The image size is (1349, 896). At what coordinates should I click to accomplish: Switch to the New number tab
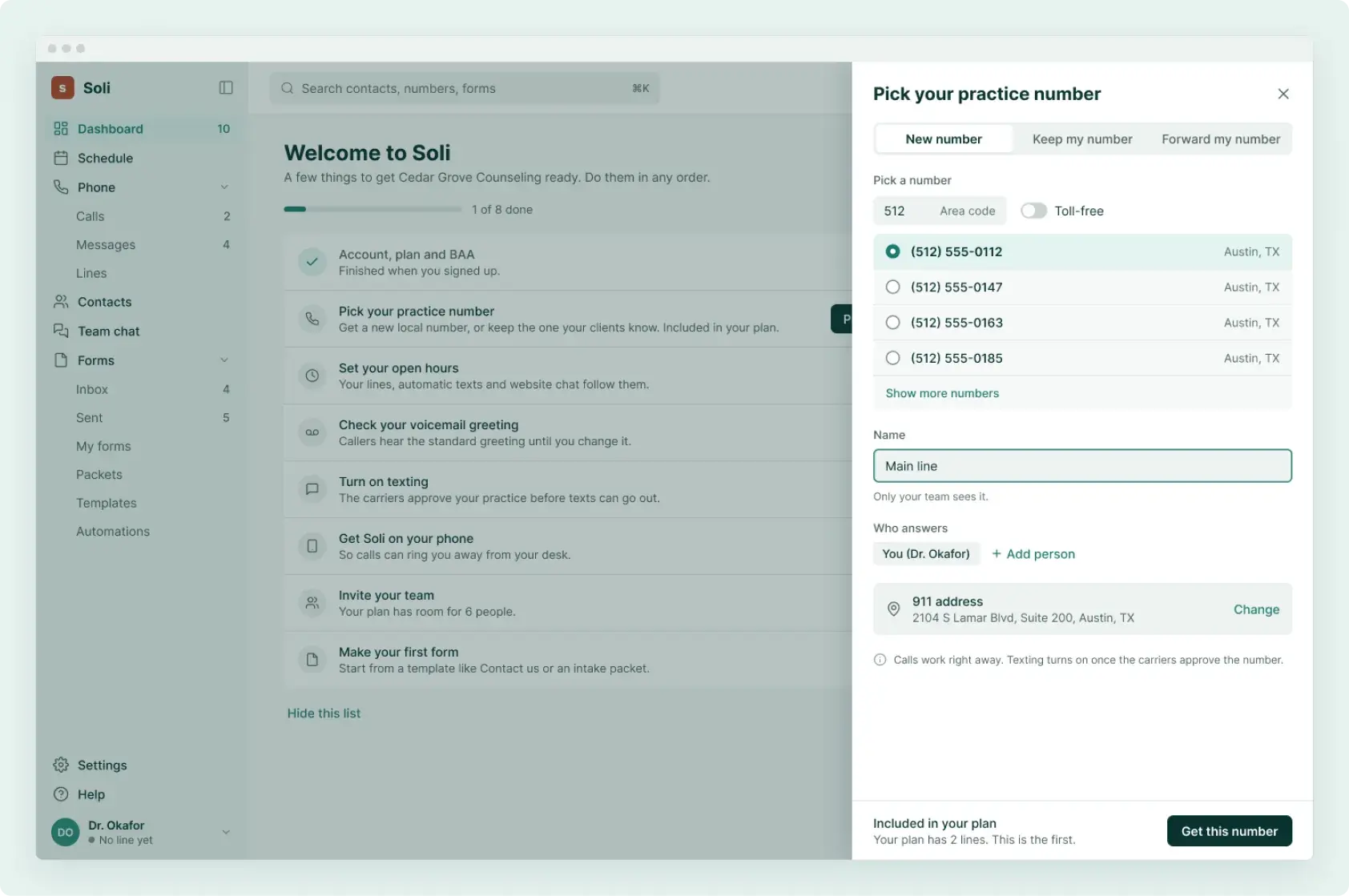tap(944, 139)
